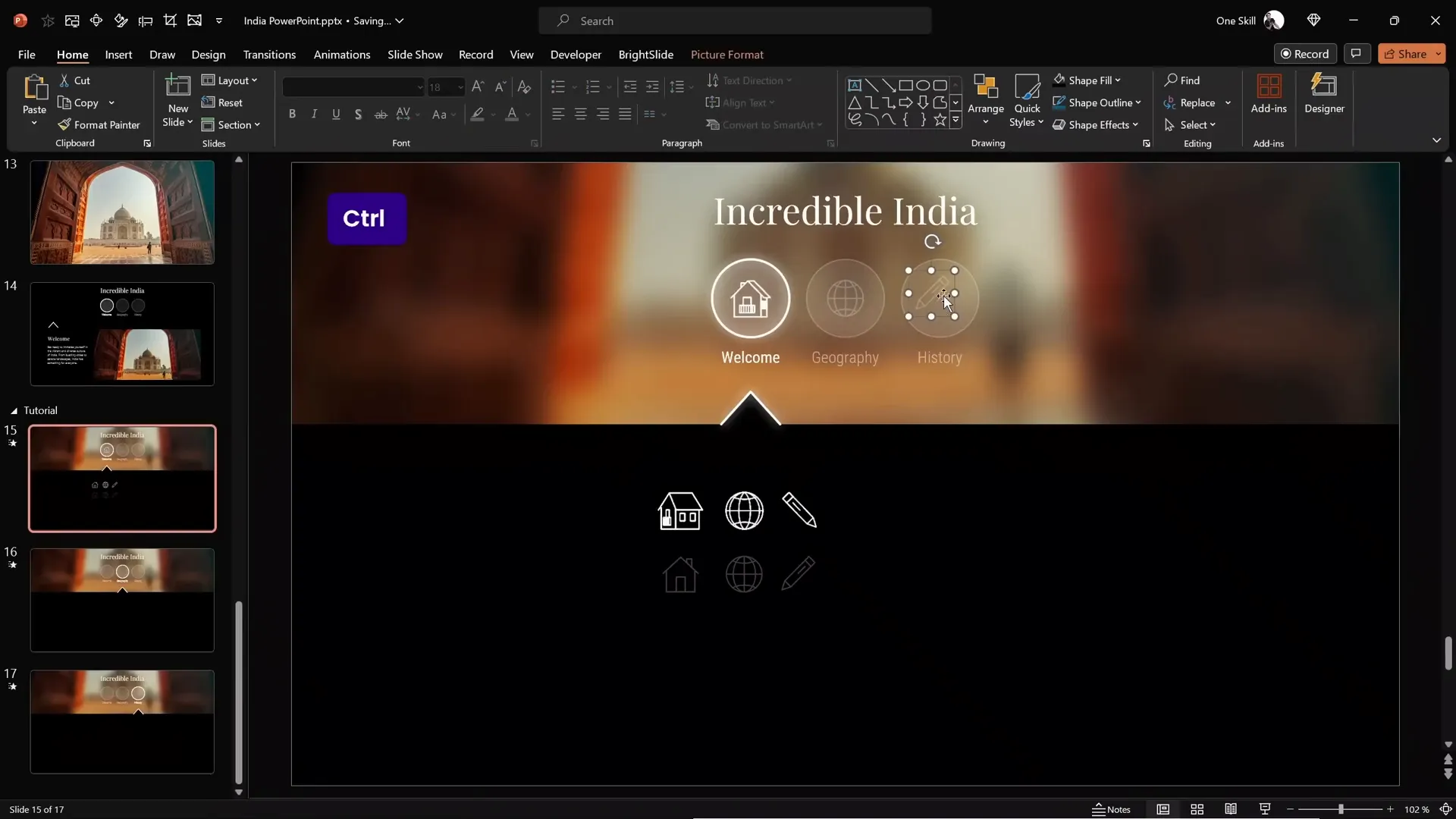The image size is (1456, 819).
Task: Switch to Picture Format tab
Action: pos(726,55)
